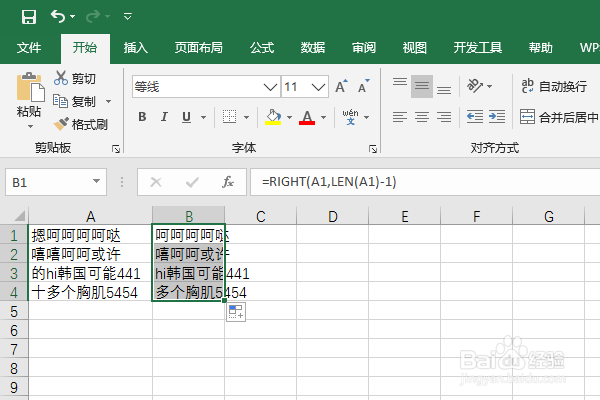Switch to the 插入 tab
Viewport: 600px width, 400px height.
[x=135, y=48]
